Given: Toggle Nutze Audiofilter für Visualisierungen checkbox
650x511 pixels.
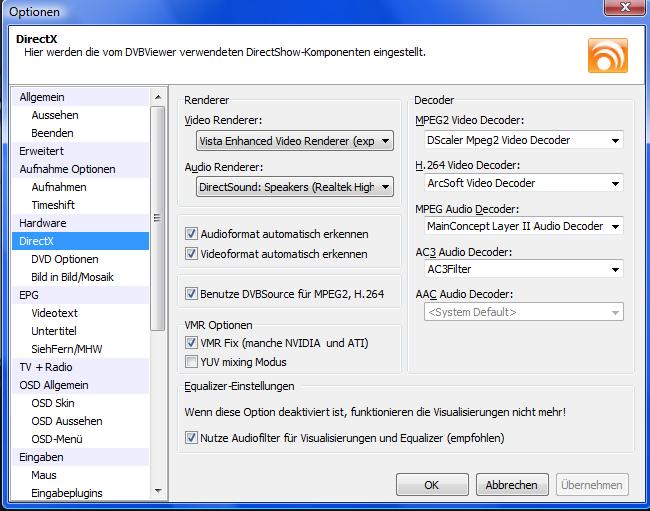Looking at the screenshot, I should [x=191, y=438].
